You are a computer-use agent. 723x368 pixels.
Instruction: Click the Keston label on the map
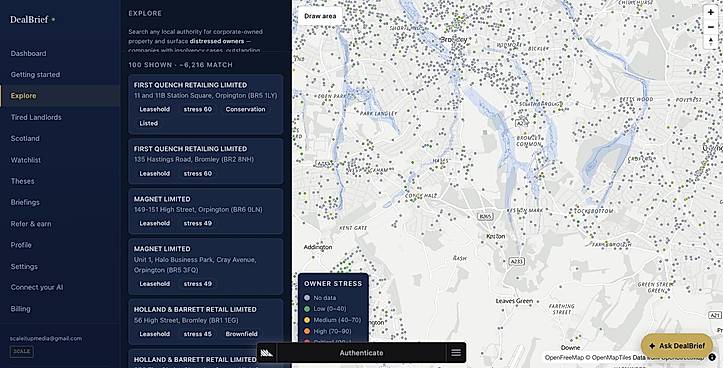(x=496, y=236)
